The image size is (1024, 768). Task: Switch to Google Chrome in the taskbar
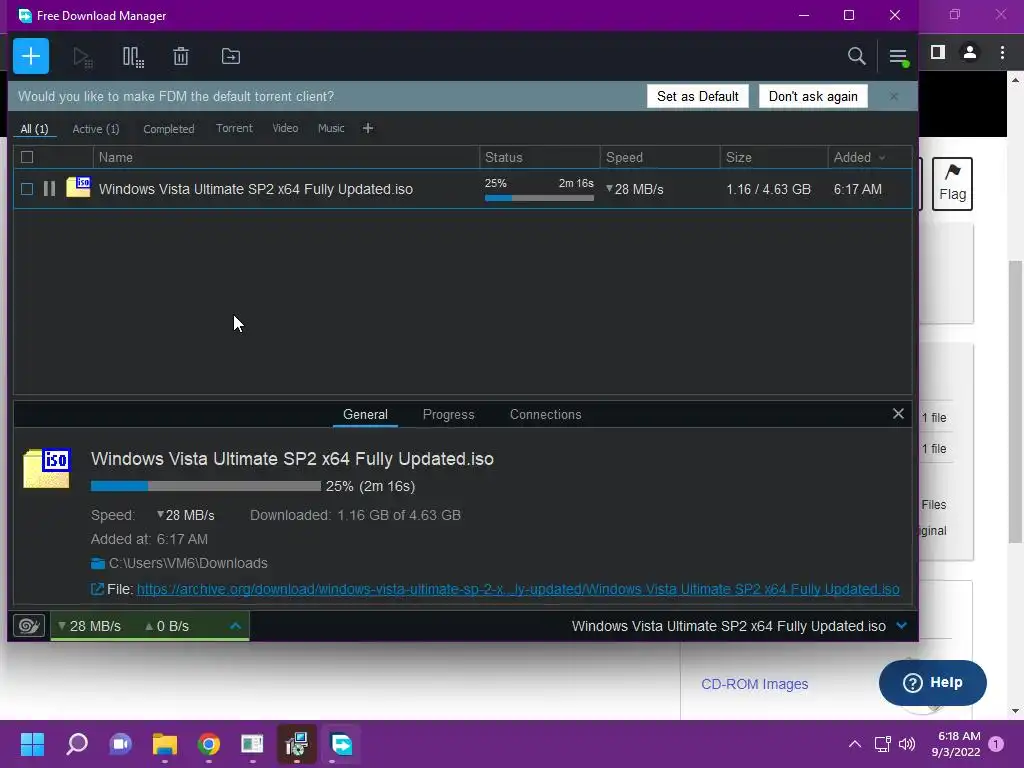(209, 744)
